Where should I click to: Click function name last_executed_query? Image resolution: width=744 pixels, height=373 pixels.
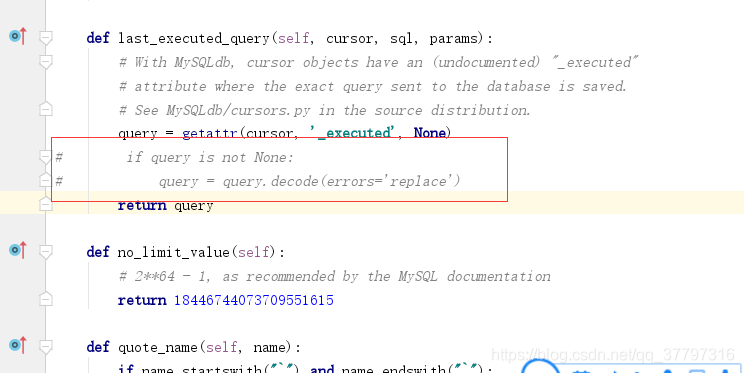(194, 38)
